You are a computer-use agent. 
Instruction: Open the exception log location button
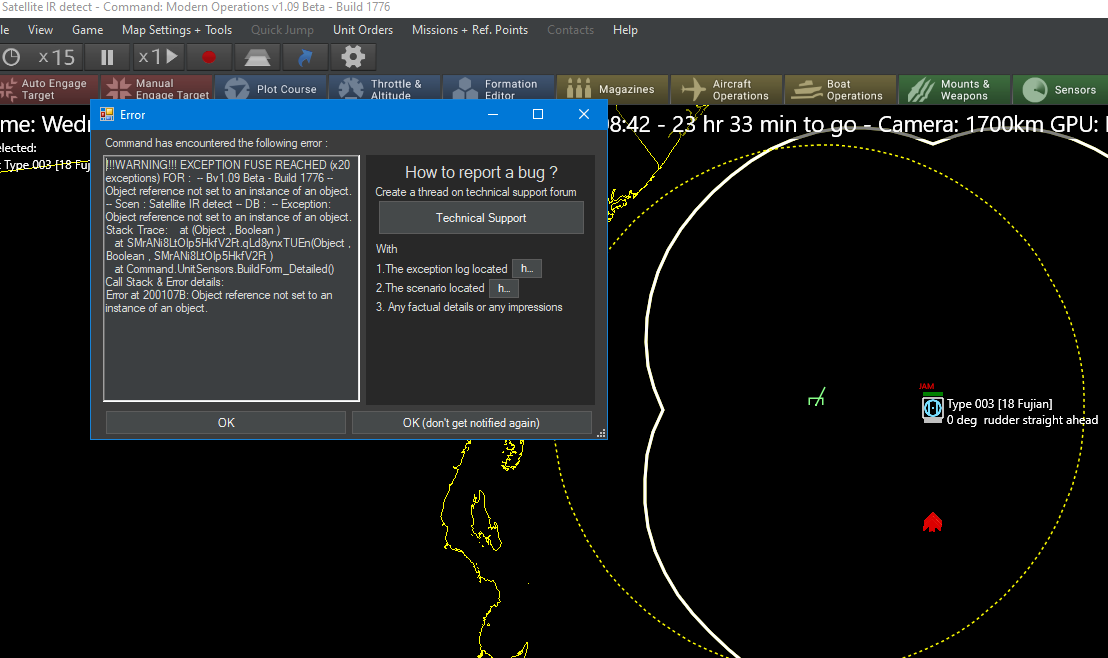[526, 269]
